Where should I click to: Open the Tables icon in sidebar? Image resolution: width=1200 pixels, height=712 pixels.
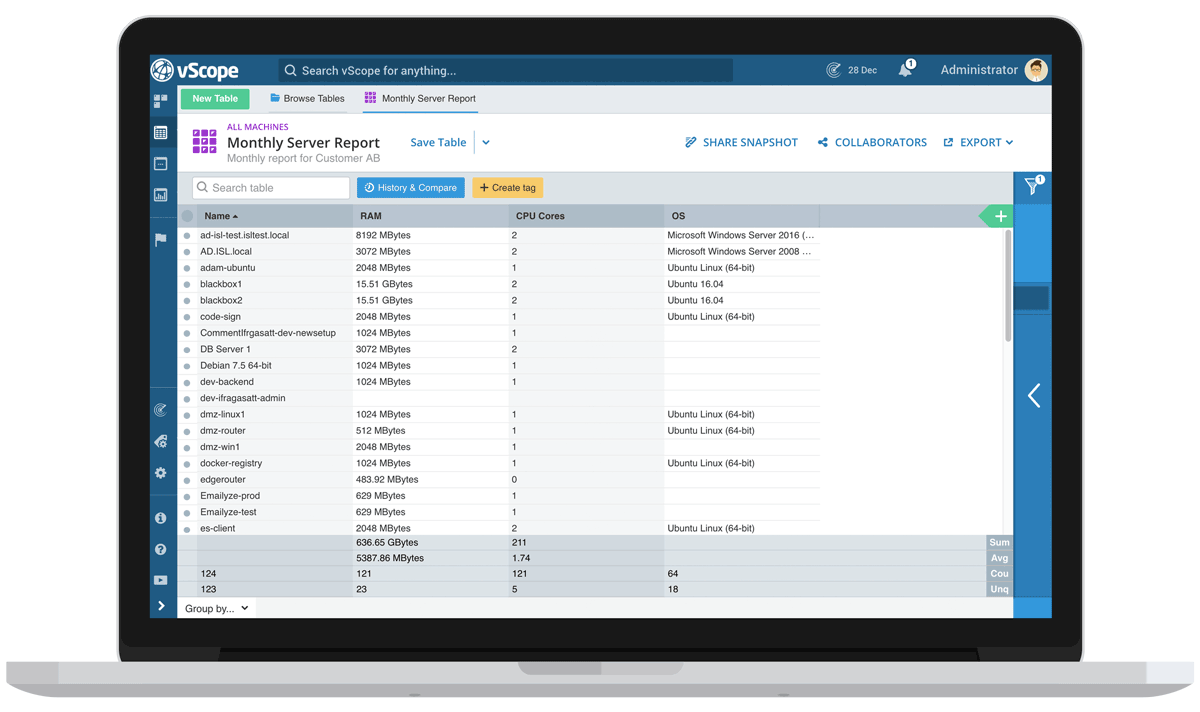(x=161, y=132)
